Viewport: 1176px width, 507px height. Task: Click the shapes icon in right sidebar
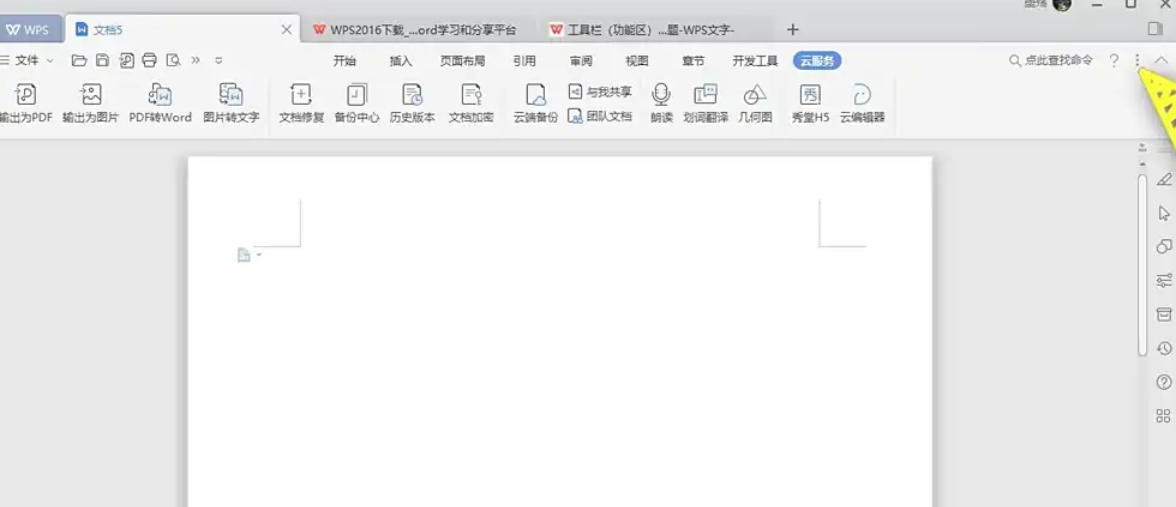[x=1164, y=247]
